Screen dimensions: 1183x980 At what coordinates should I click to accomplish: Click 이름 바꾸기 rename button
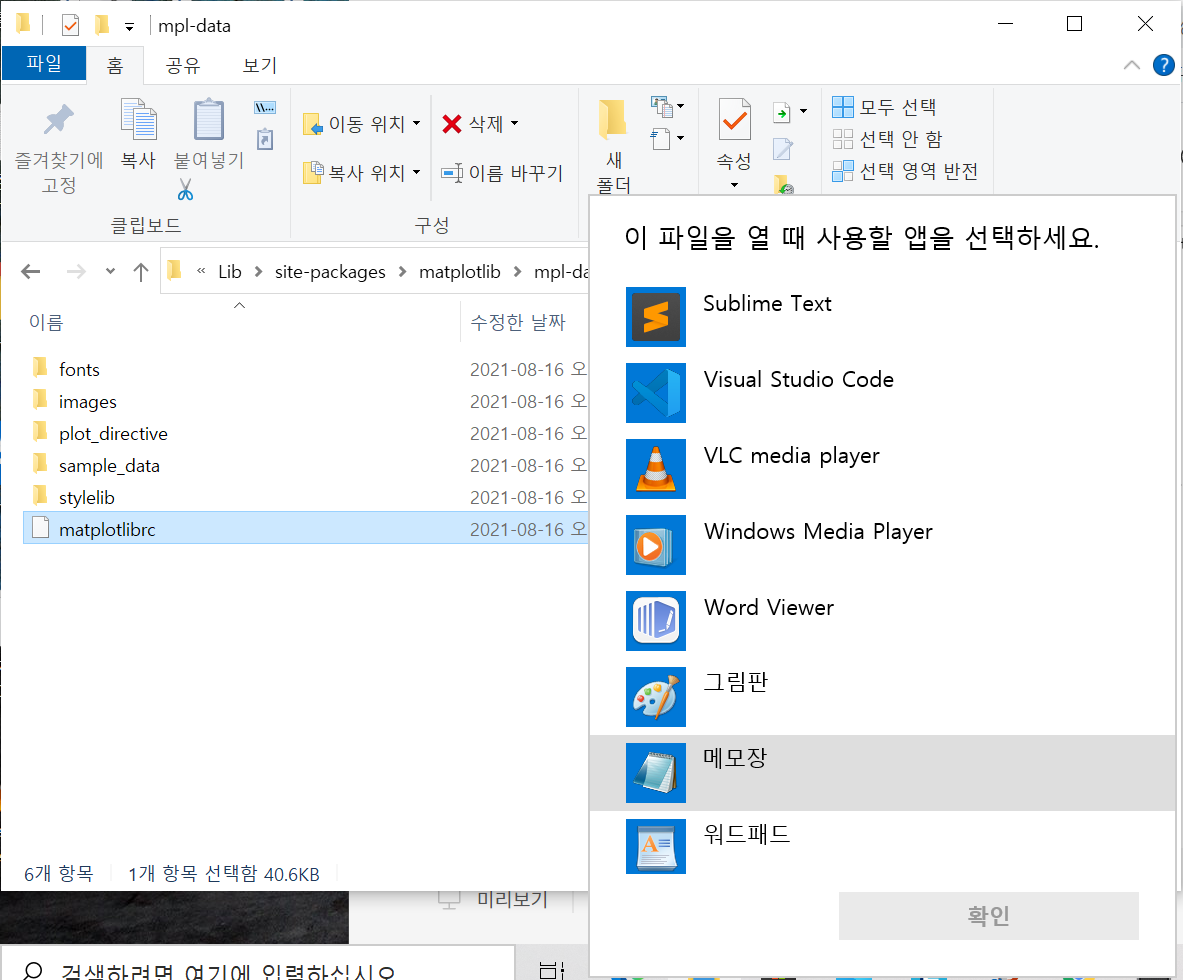[502, 174]
